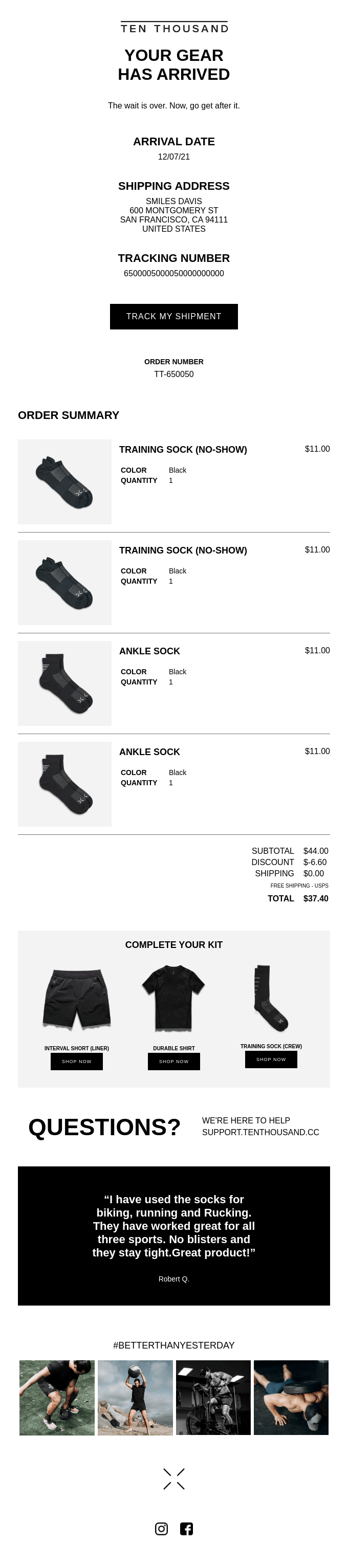Viewport: 348px width, 1568px height.
Task: Click the Ten Thousand X logo in footer
Action: [x=174, y=1479]
